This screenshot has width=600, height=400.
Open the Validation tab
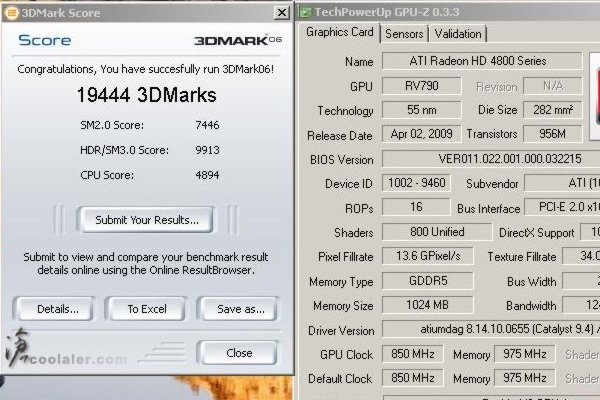point(458,34)
